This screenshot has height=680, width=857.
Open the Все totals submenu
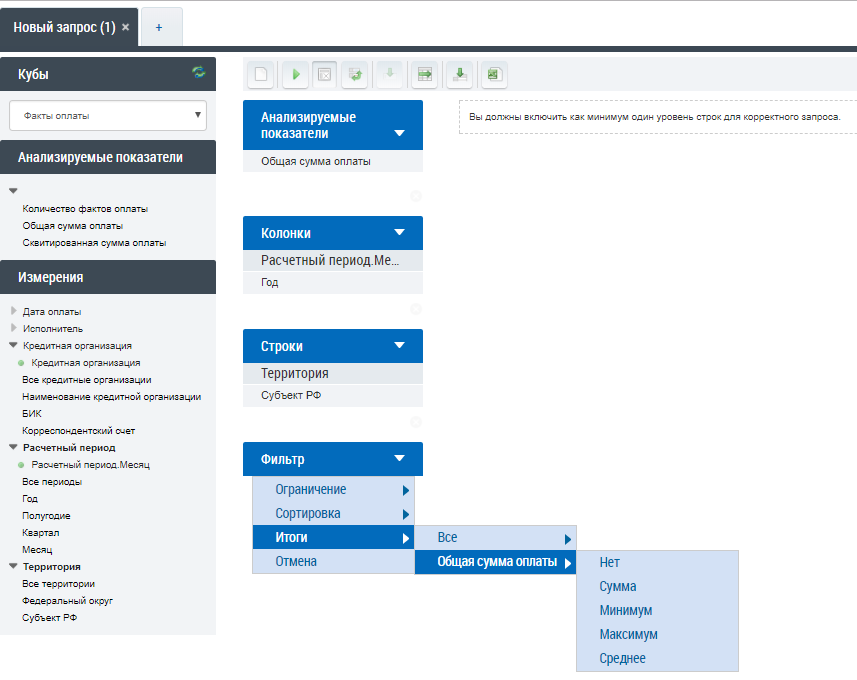[x=495, y=538]
